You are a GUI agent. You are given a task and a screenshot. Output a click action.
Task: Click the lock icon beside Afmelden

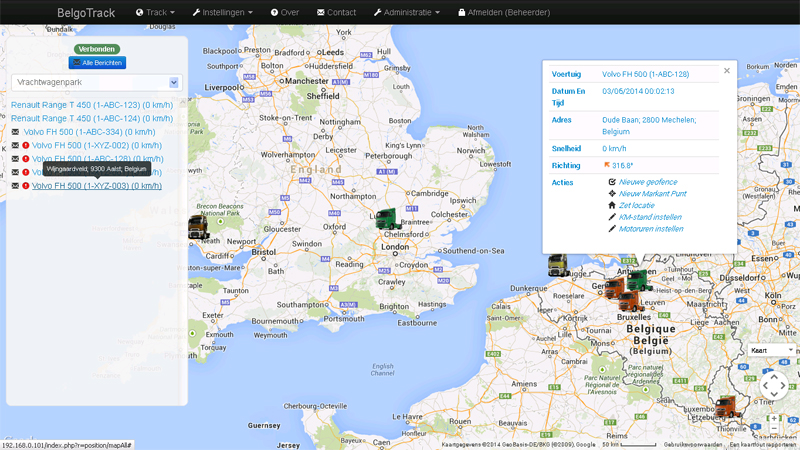tap(461, 12)
